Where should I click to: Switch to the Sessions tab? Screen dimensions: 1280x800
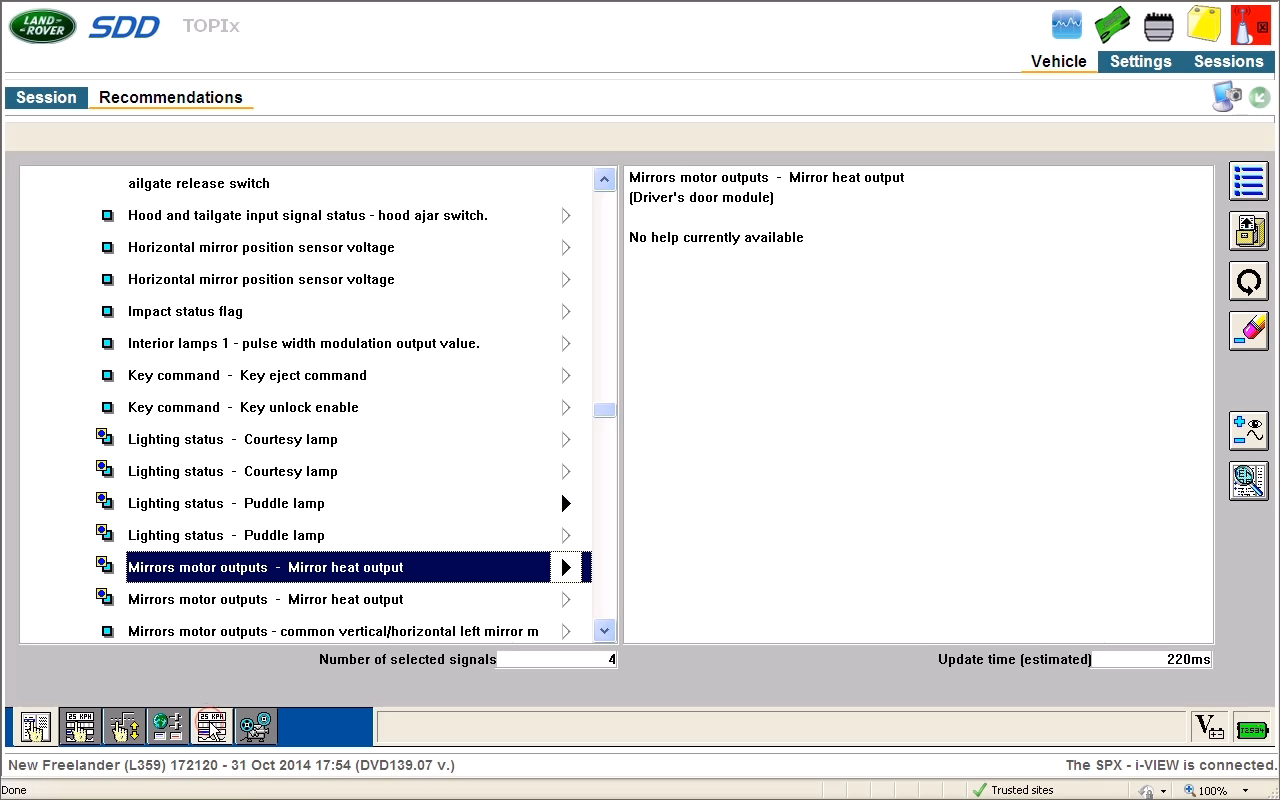click(x=1228, y=61)
